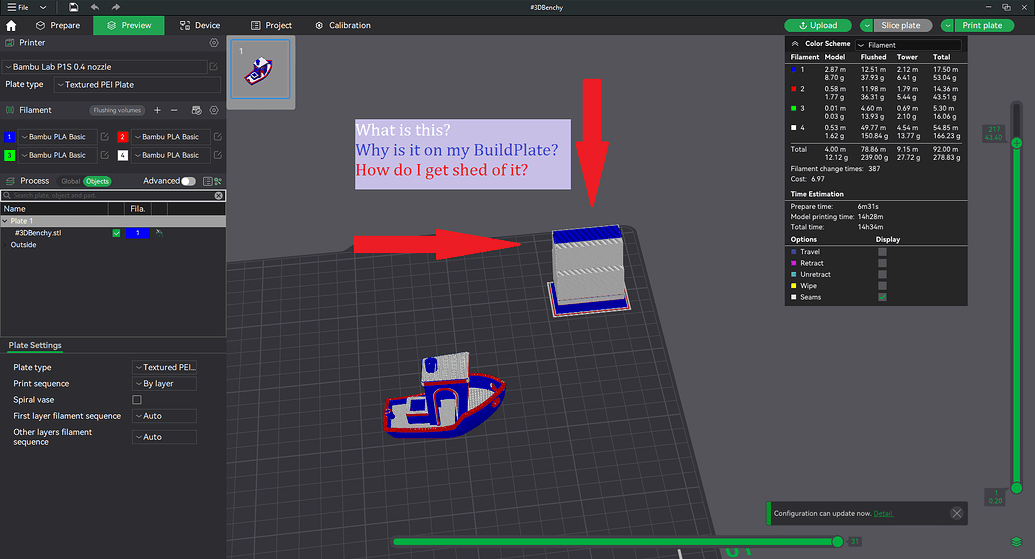Open filament 1 Bambu PLA Basic dropdown

57,137
